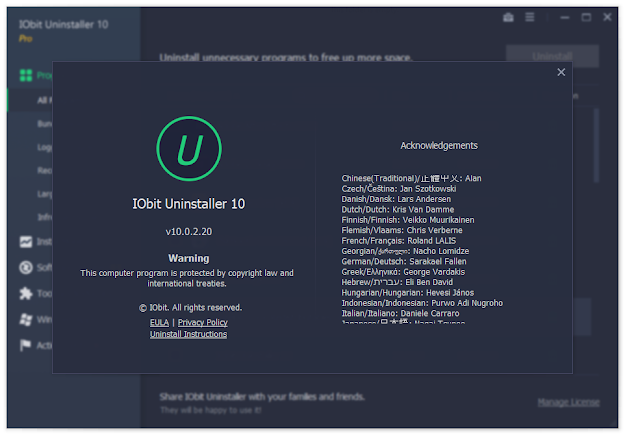
Task: Click the Danish translator Lars Andersen line
Action: [x=396, y=199]
